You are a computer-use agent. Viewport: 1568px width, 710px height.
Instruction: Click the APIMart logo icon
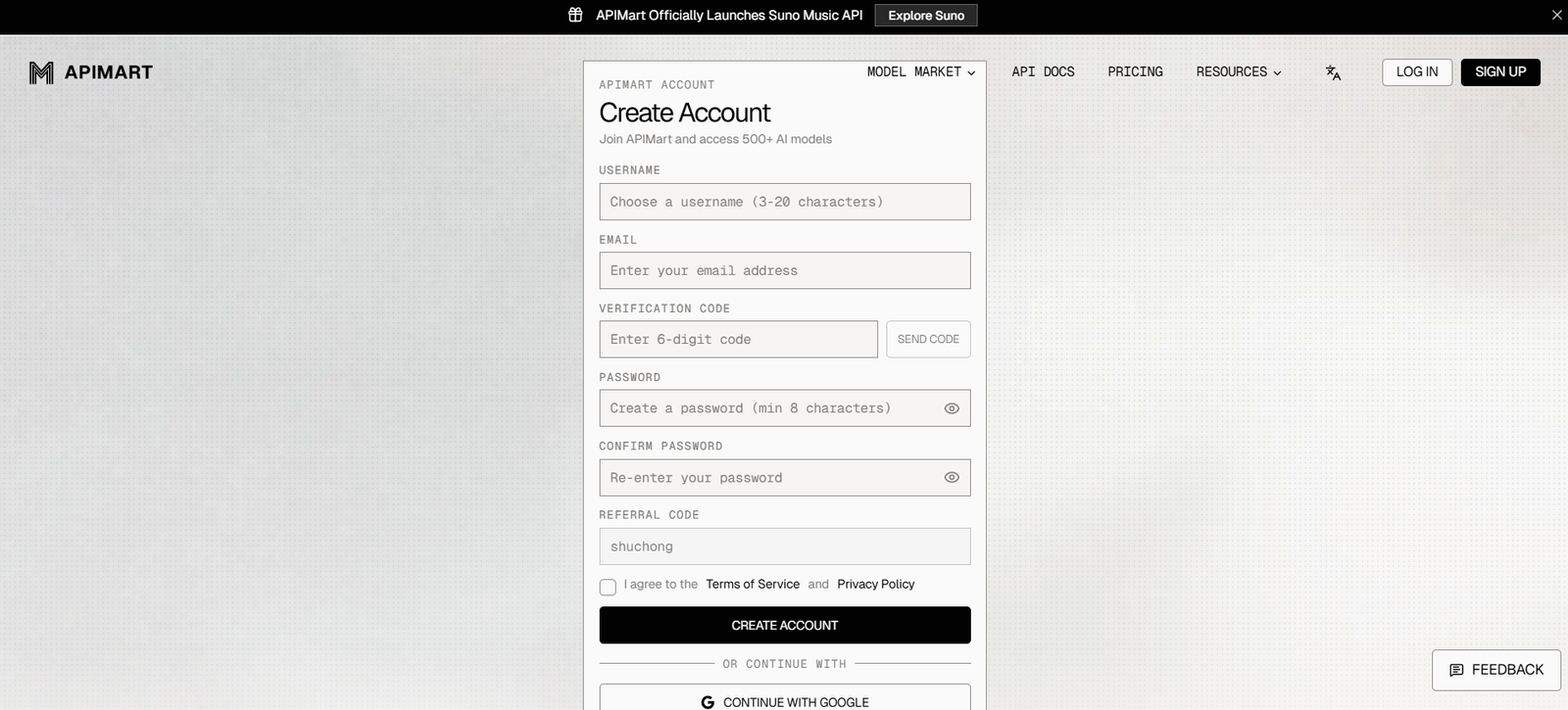click(x=41, y=72)
